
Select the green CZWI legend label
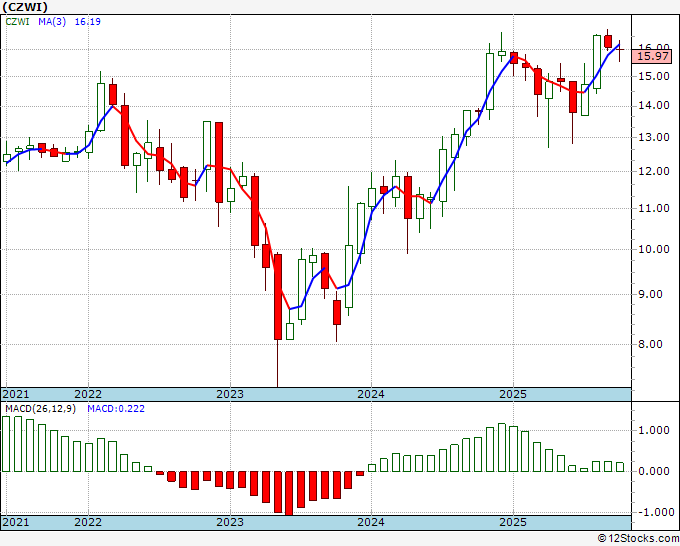pos(17,21)
